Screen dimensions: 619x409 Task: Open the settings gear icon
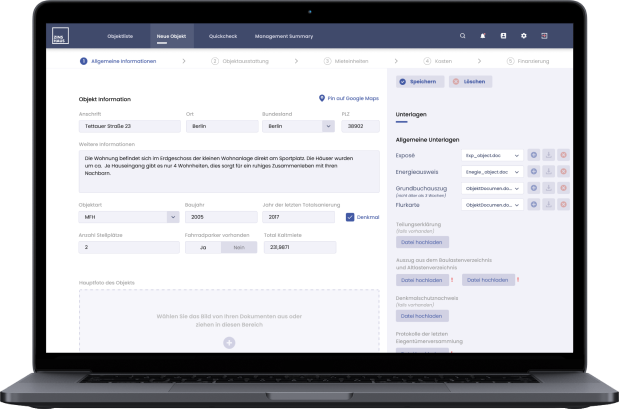click(524, 36)
